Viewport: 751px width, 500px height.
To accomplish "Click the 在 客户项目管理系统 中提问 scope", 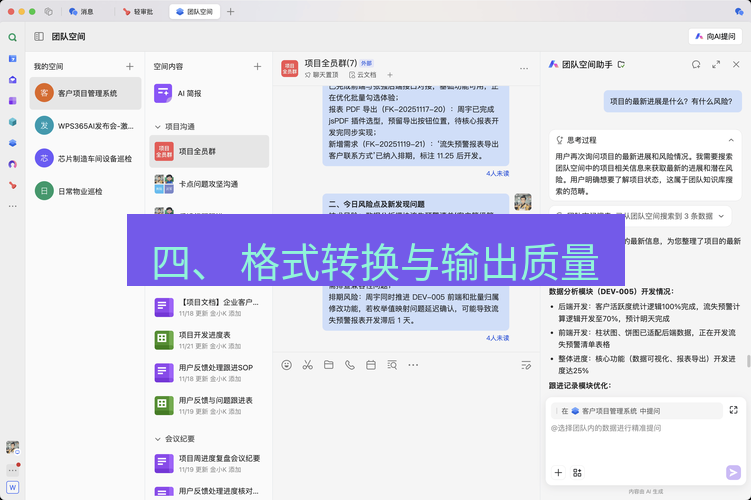I will coord(637,411).
